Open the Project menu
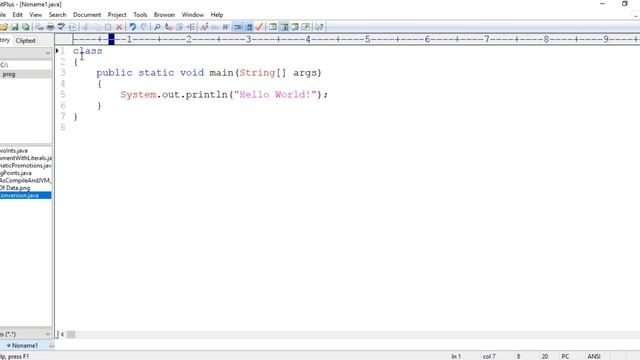The image size is (640, 360). 117,15
